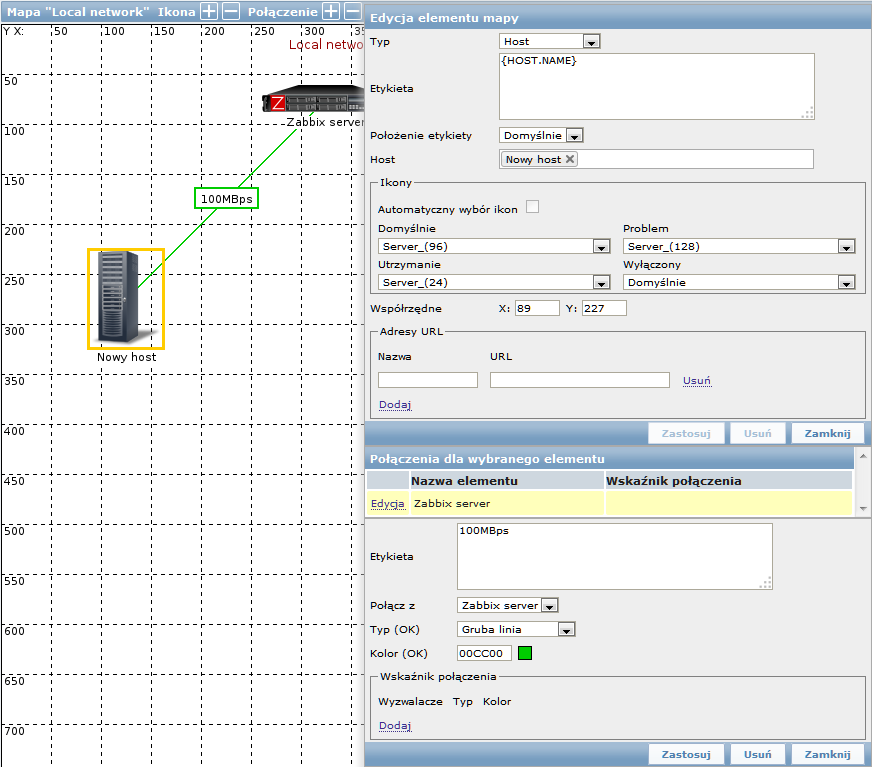Image resolution: width=872 pixels, height=767 pixels.
Task: Remove connection with Połączenie minus icon
Action: [353, 11]
